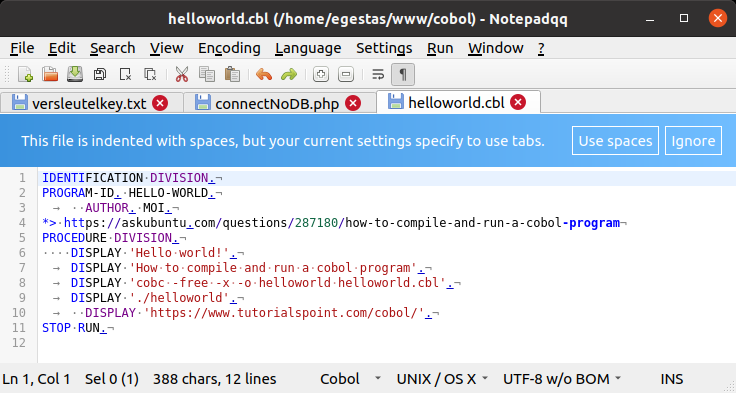Redo using the green arrow icon
The image size is (736, 393).
tap(289, 74)
